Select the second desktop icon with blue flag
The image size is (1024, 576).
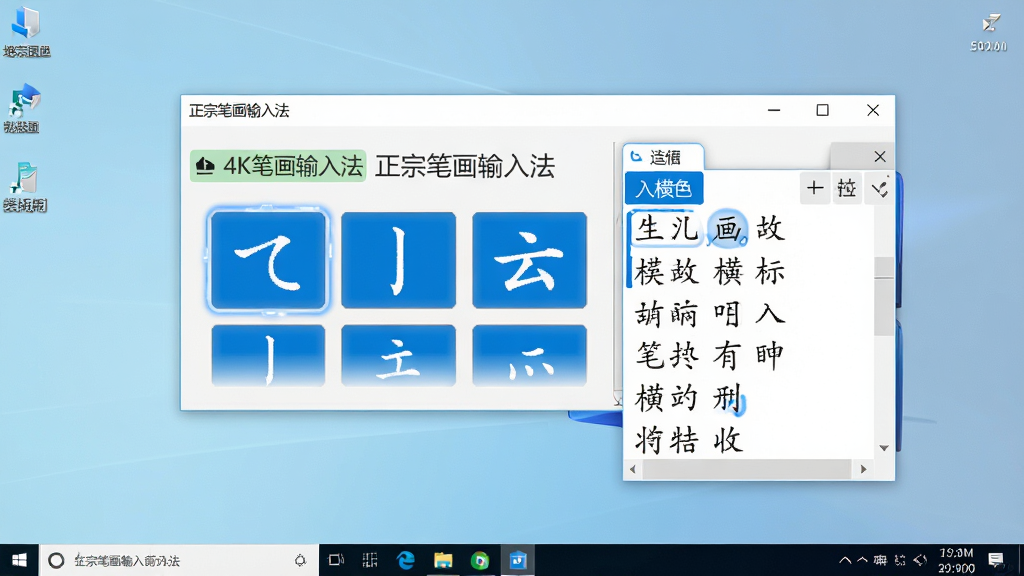[x=22, y=108]
